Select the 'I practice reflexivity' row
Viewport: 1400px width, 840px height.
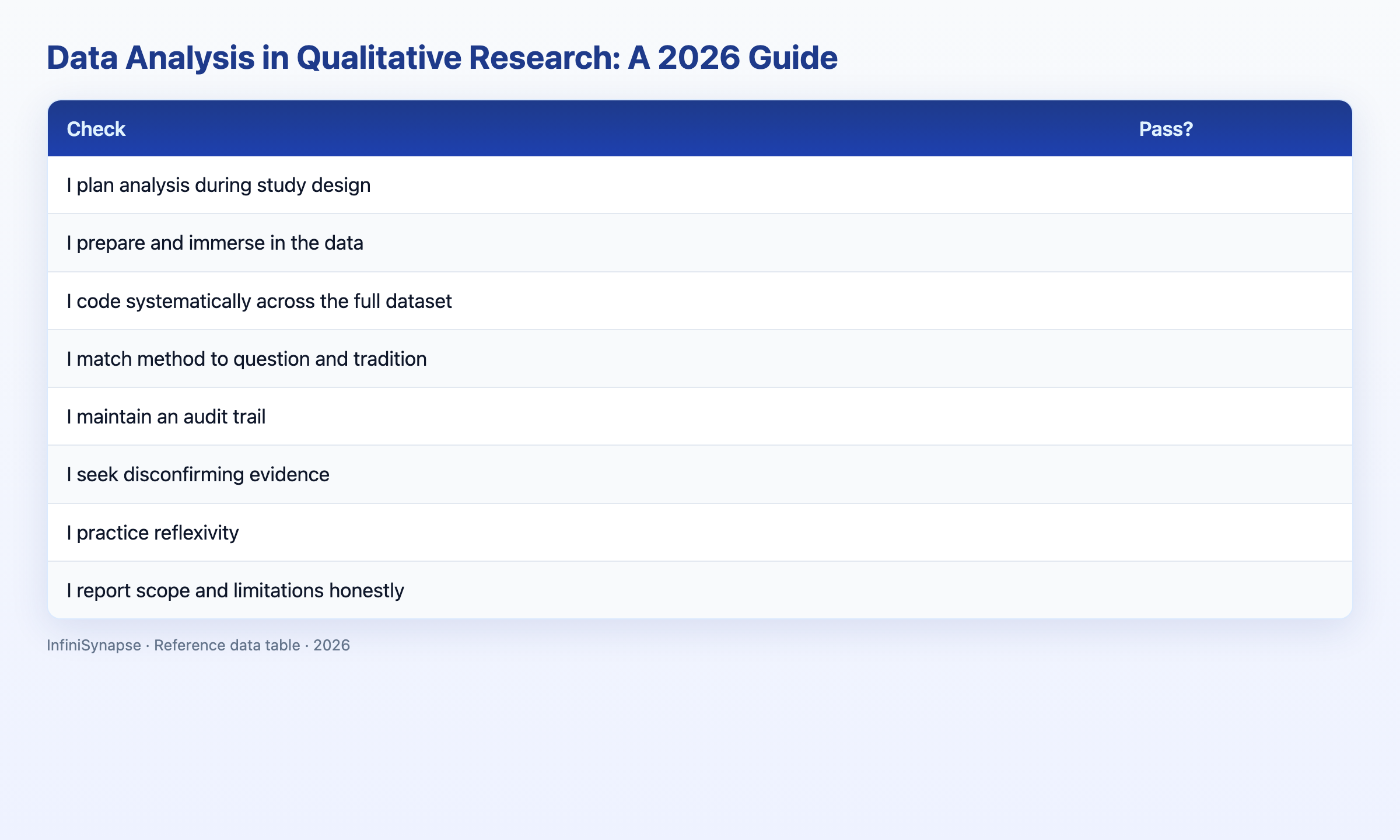pos(700,533)
